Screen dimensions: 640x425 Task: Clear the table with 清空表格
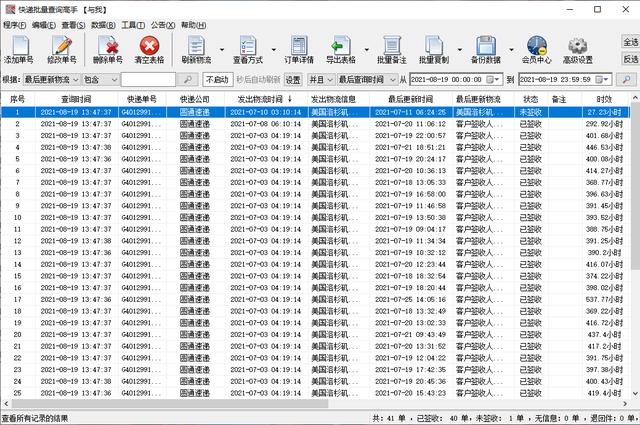pos(149,50)
